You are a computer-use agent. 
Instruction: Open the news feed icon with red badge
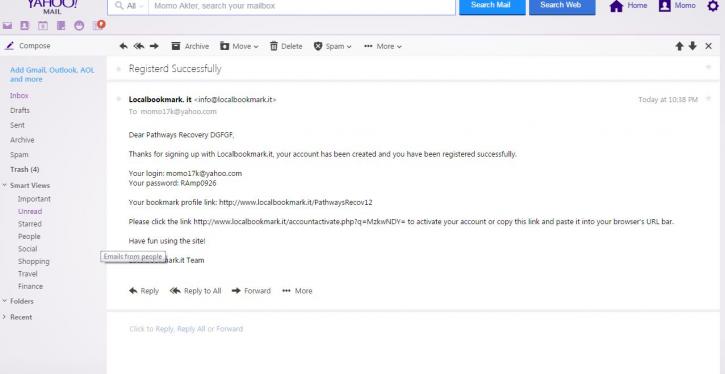[99, 25]
